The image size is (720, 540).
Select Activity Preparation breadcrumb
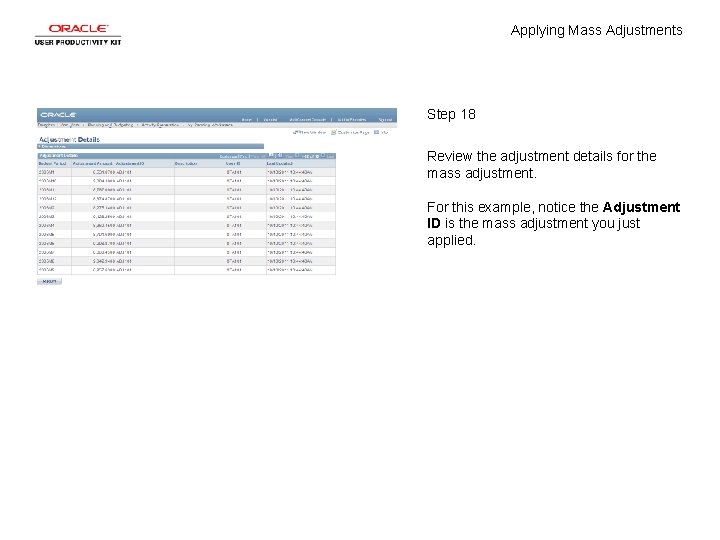pyautogui.click(x=160, y=125)
